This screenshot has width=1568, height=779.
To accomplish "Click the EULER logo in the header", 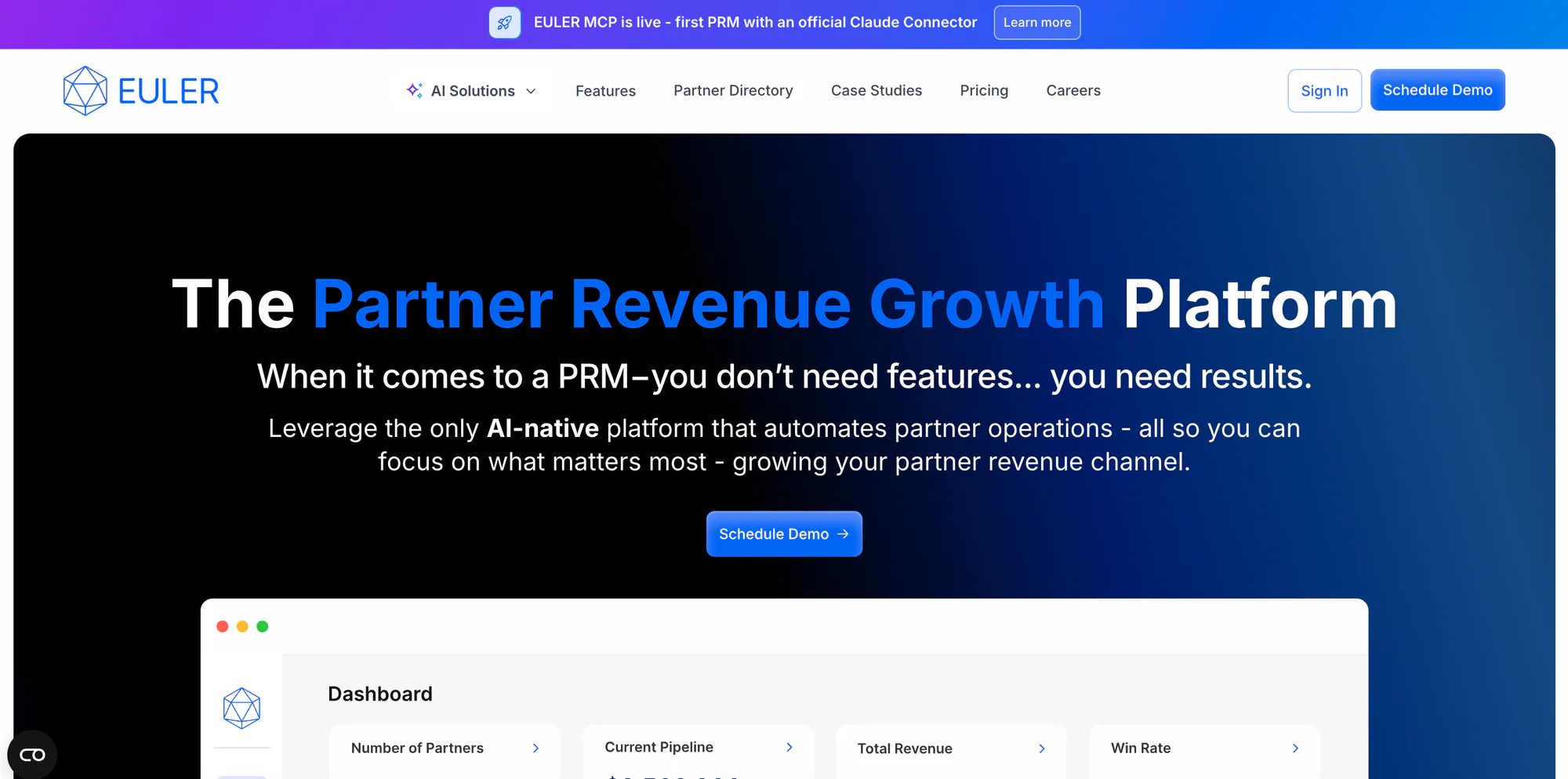I will coord(141,91).
